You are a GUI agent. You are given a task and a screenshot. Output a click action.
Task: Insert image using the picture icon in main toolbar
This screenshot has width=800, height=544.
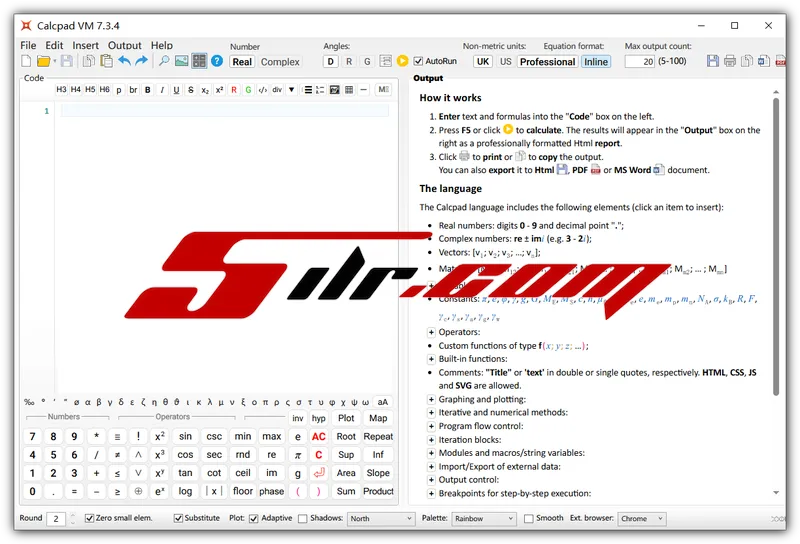pos(182,61)
